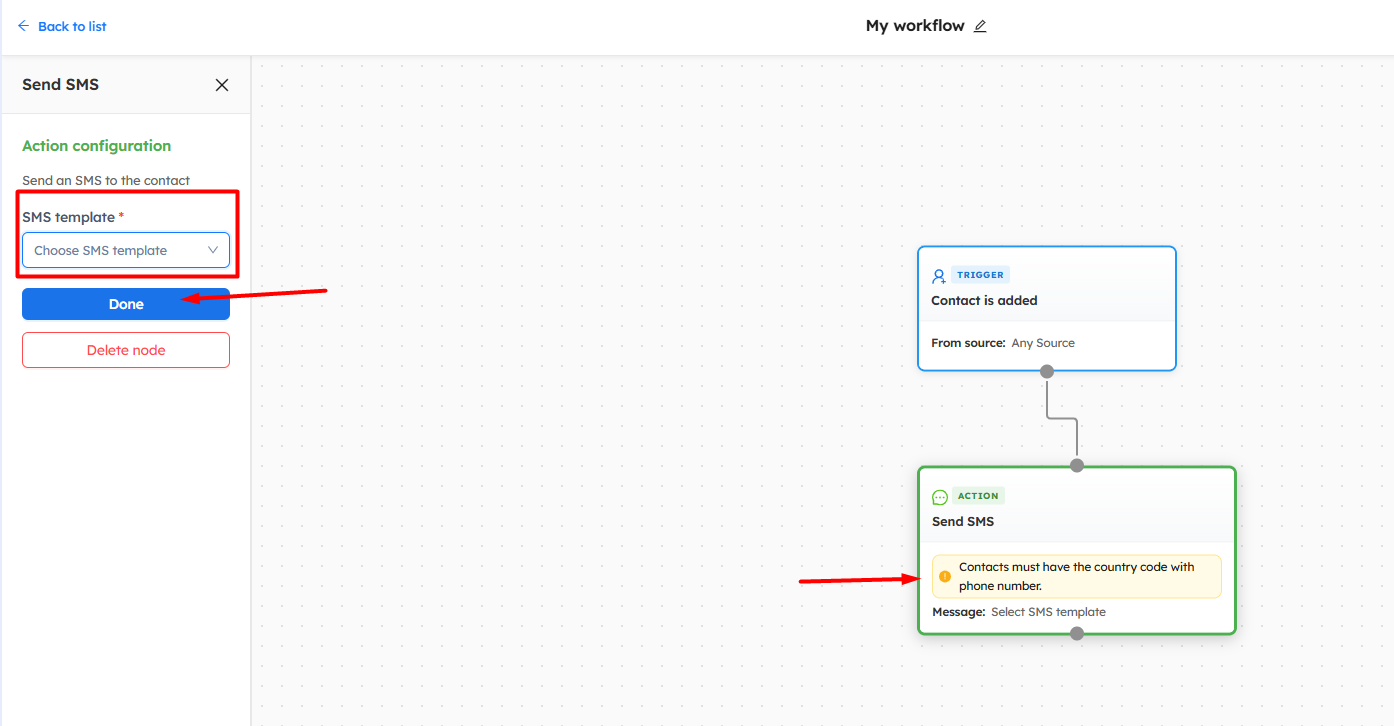This screenshot has width=1394, height=726.
Task: Click the Delete node button
Action: click(x=126, y=350)
